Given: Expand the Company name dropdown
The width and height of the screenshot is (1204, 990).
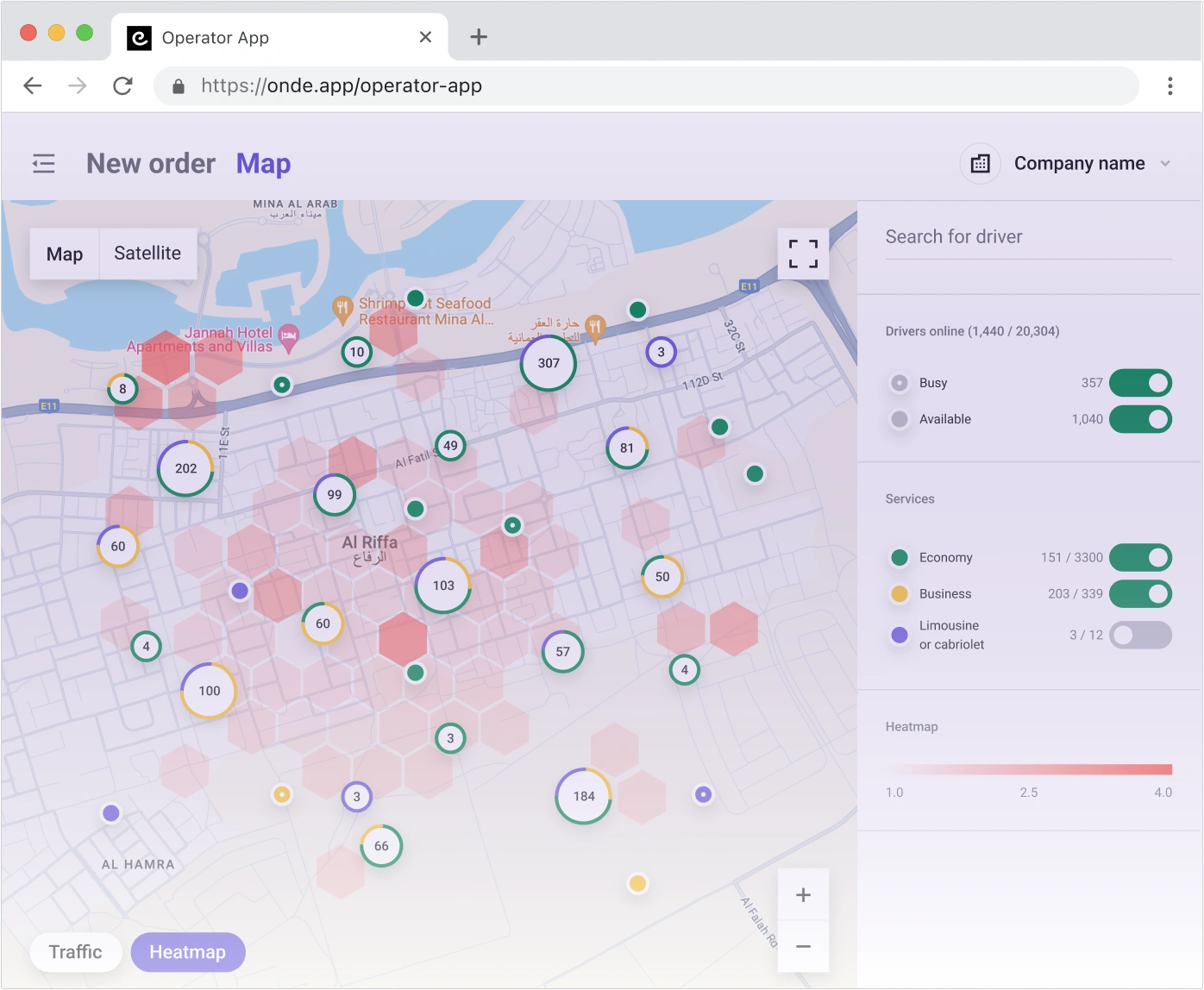Looking at the screenshot, I should [1164, 164].
